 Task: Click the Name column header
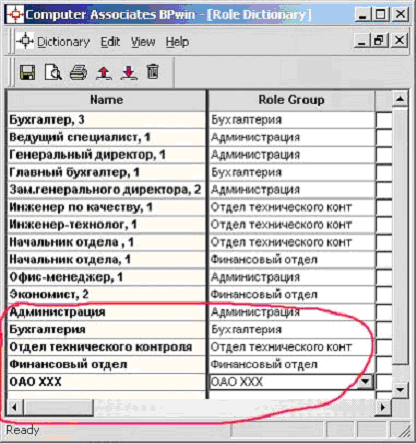[x=106, y=100]
